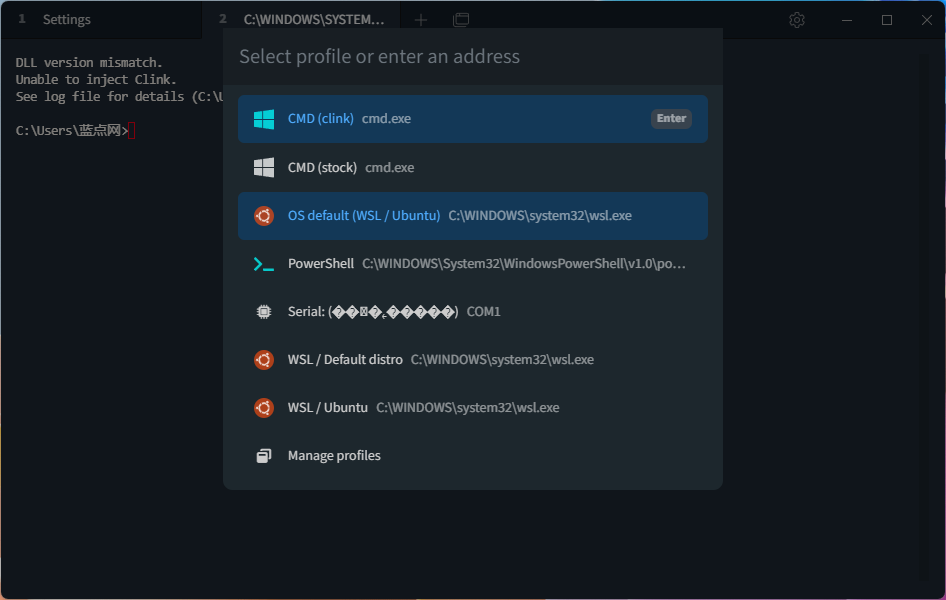Maximize the terminal window

pos(887,20)
